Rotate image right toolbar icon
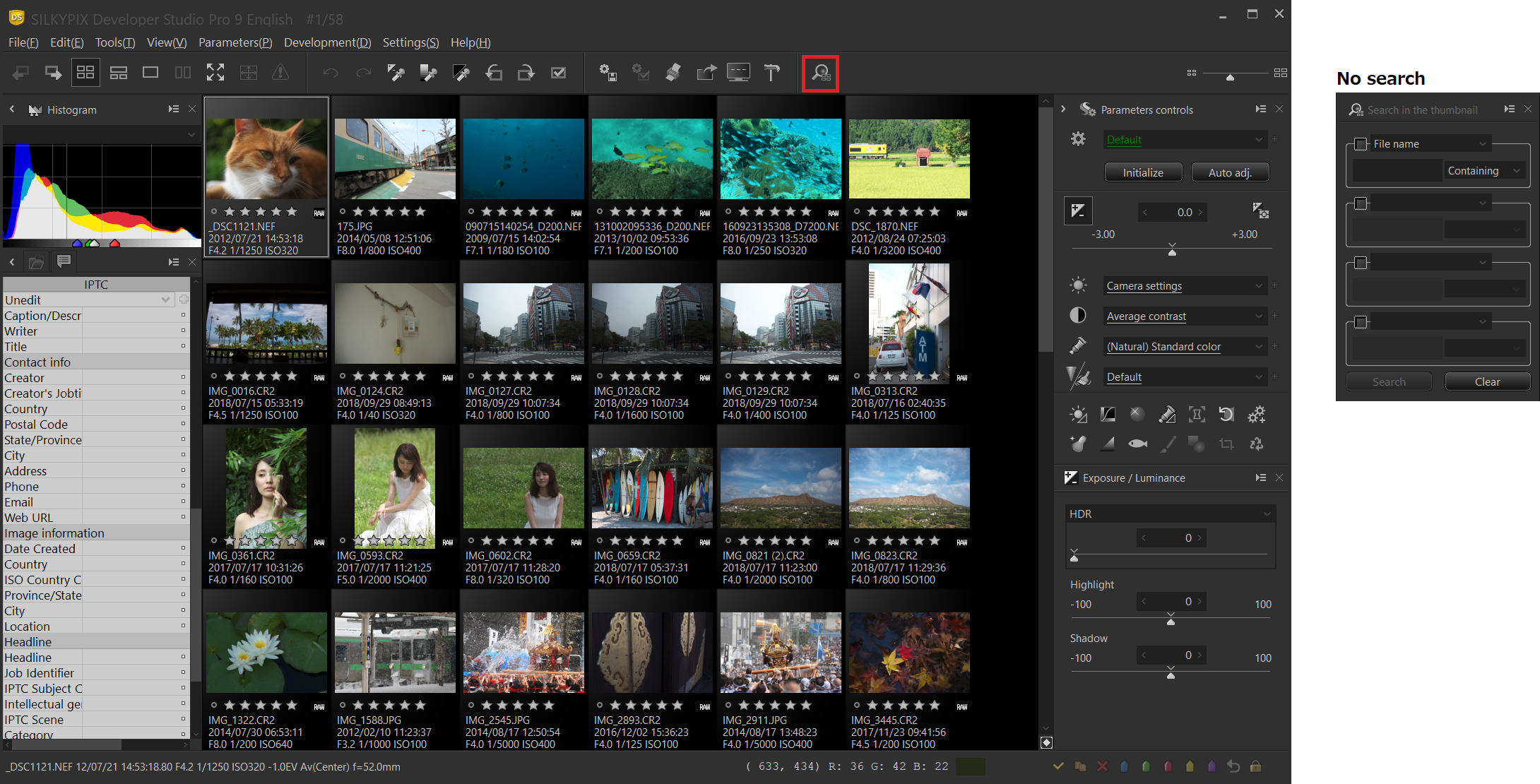Image resolution: width=1540 pixels, height=784 pixels. (x=526, y=73)
